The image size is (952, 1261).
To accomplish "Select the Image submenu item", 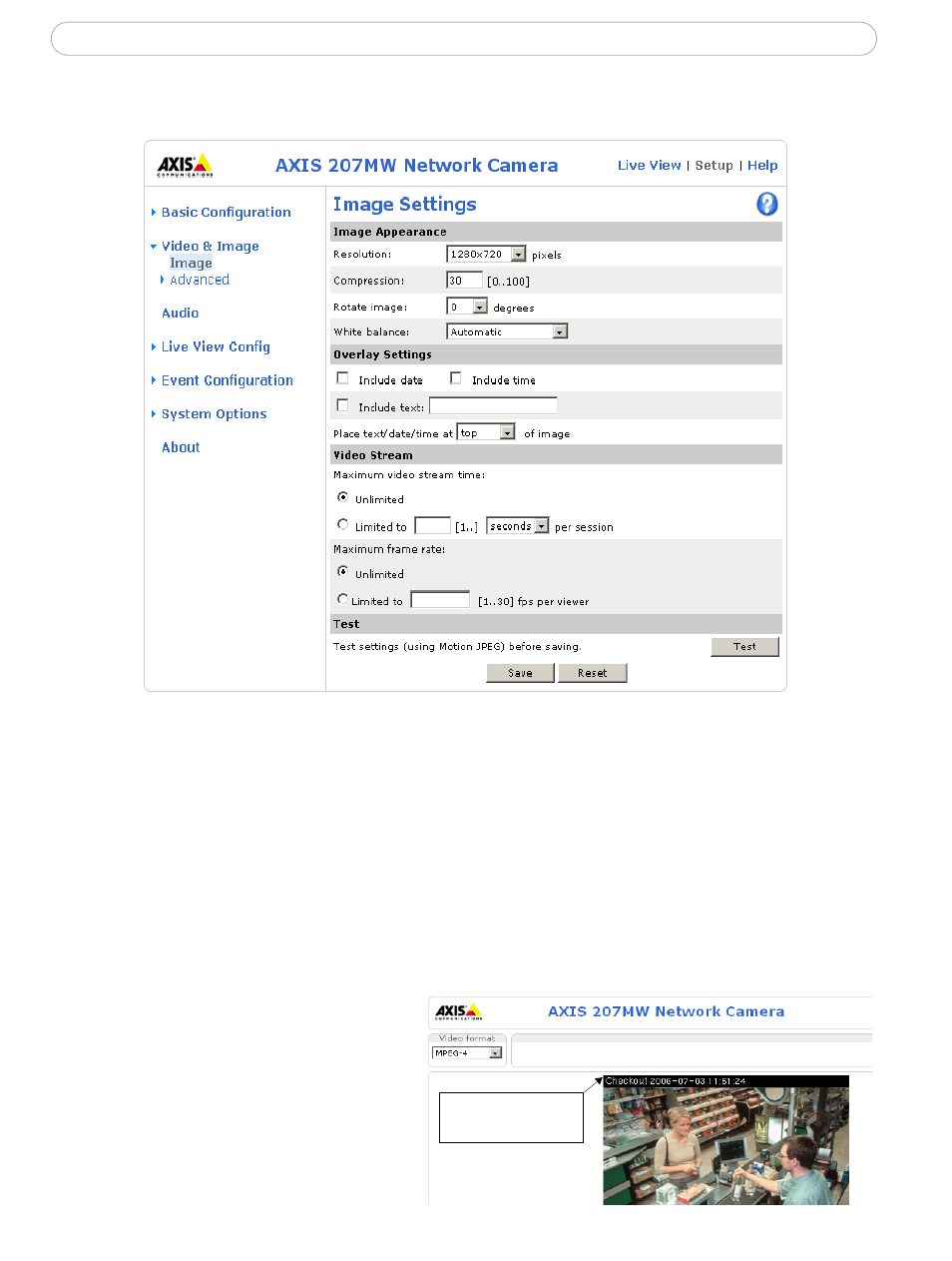I will tap(191, 264).
